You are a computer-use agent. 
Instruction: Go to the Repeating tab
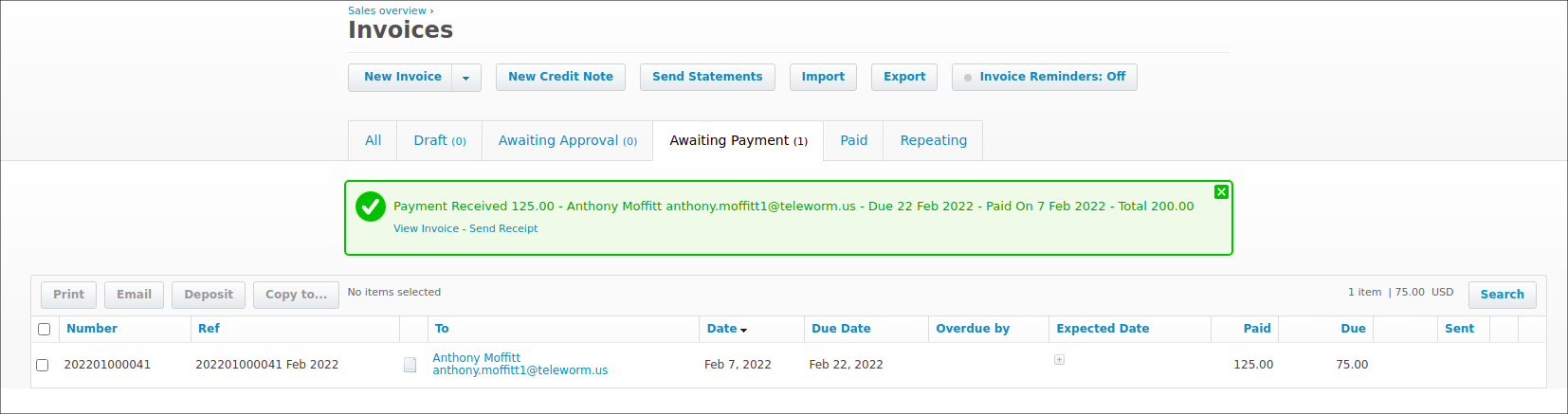point(933,140)
